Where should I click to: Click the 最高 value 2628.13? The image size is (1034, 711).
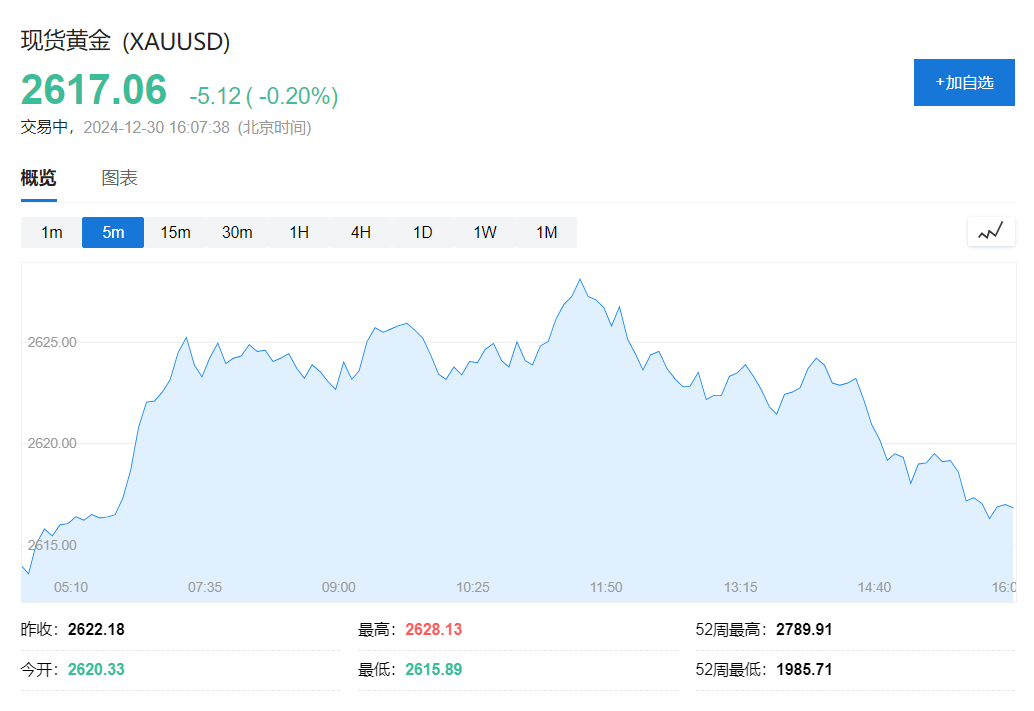(433, 630)
